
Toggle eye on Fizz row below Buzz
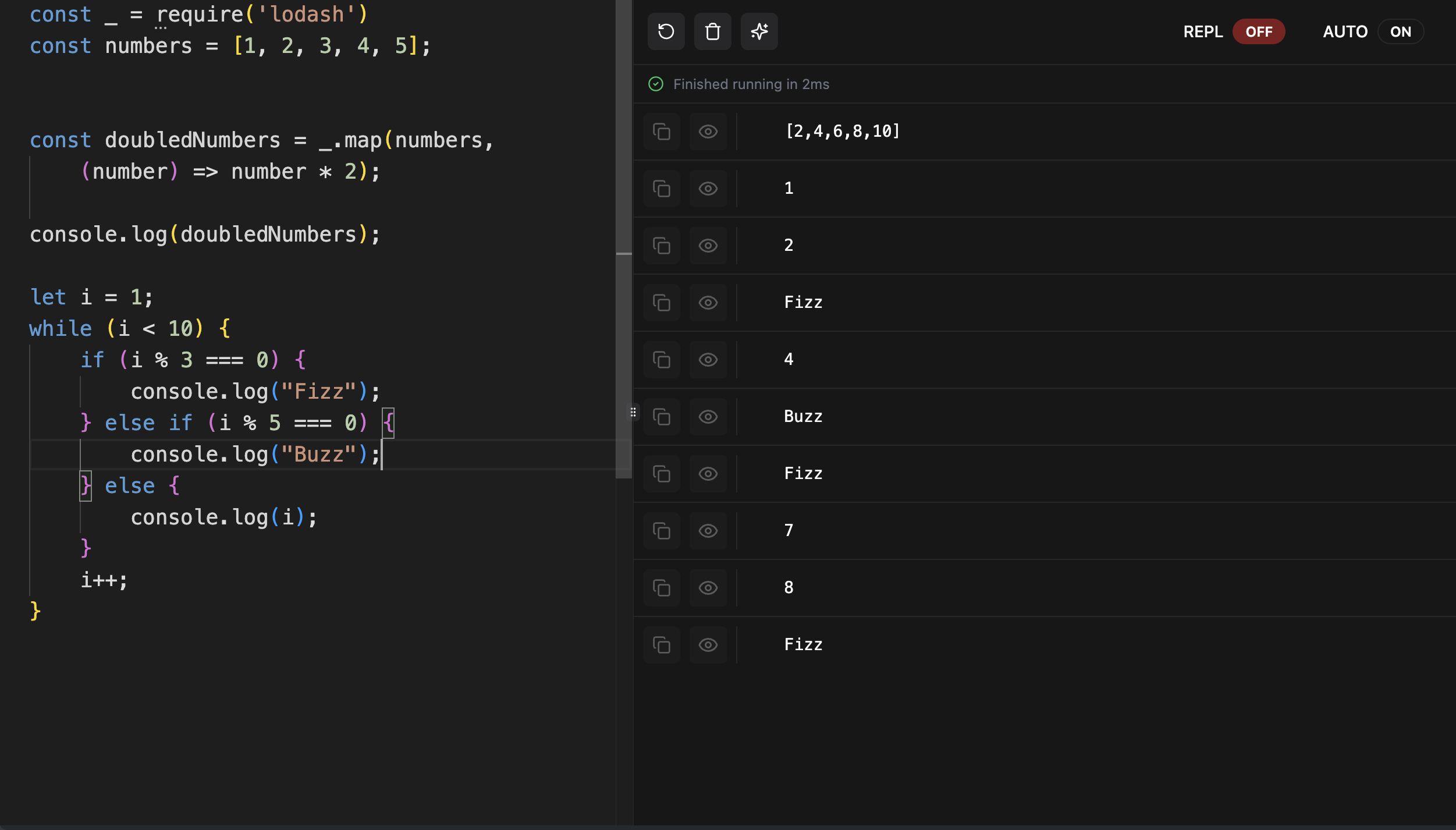708,474
